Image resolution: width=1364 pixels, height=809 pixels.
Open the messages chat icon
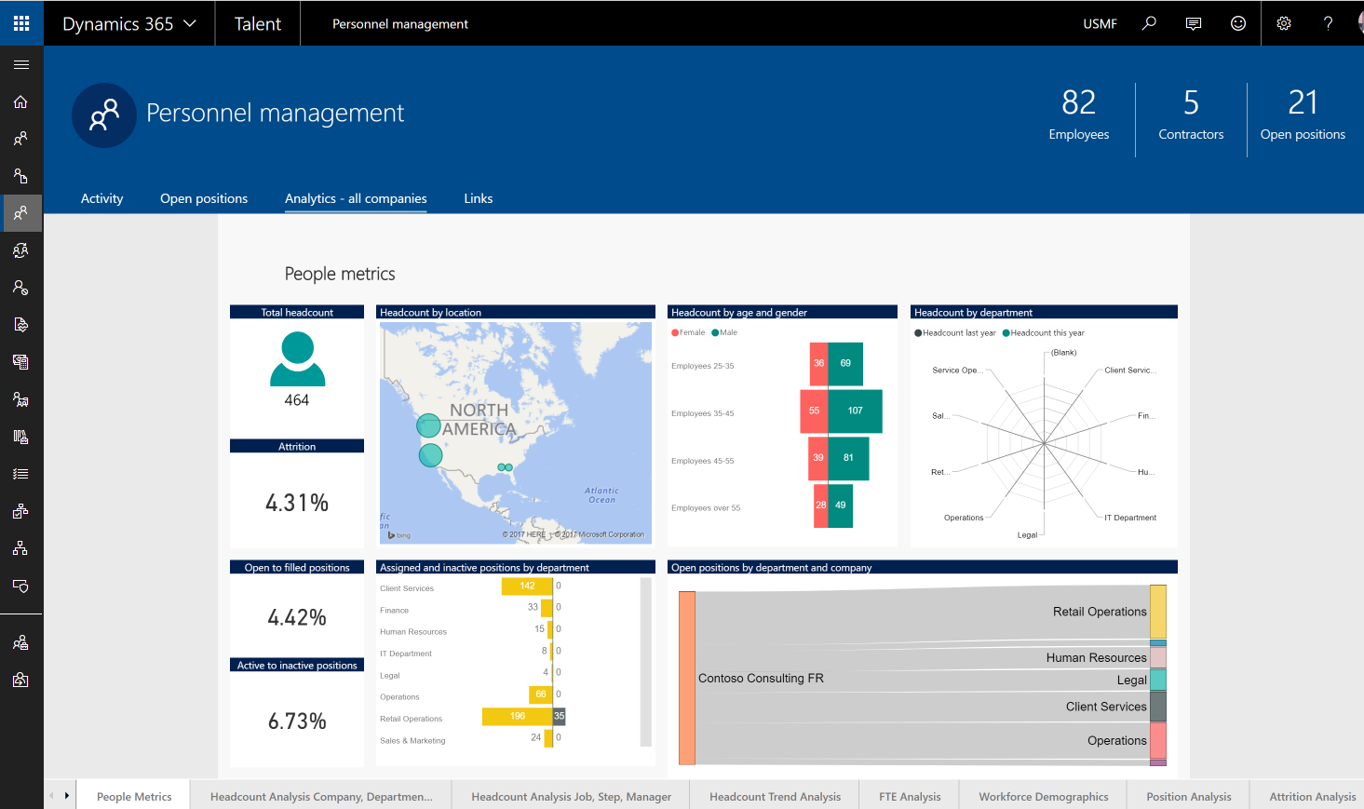point(1193,23)
